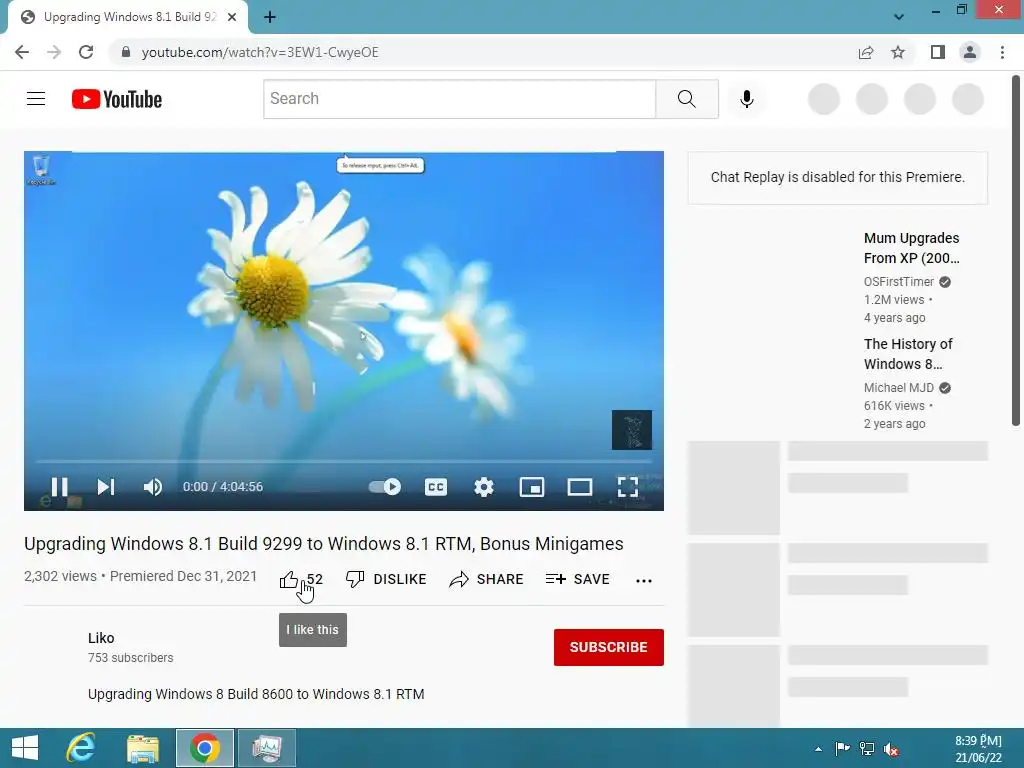Open The History of Windows 8 video
This screenshot has height=768, width=1024.
908,354
